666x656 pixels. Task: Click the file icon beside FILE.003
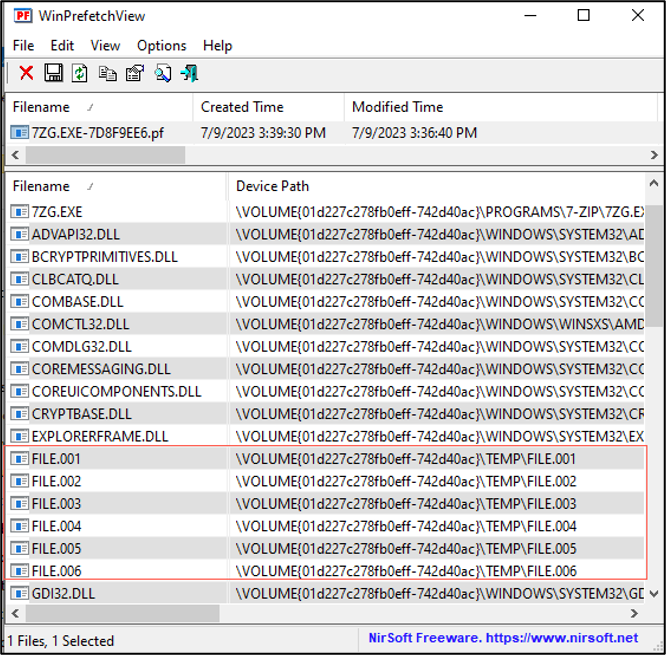pyautogui.click(x=20, y=503)
